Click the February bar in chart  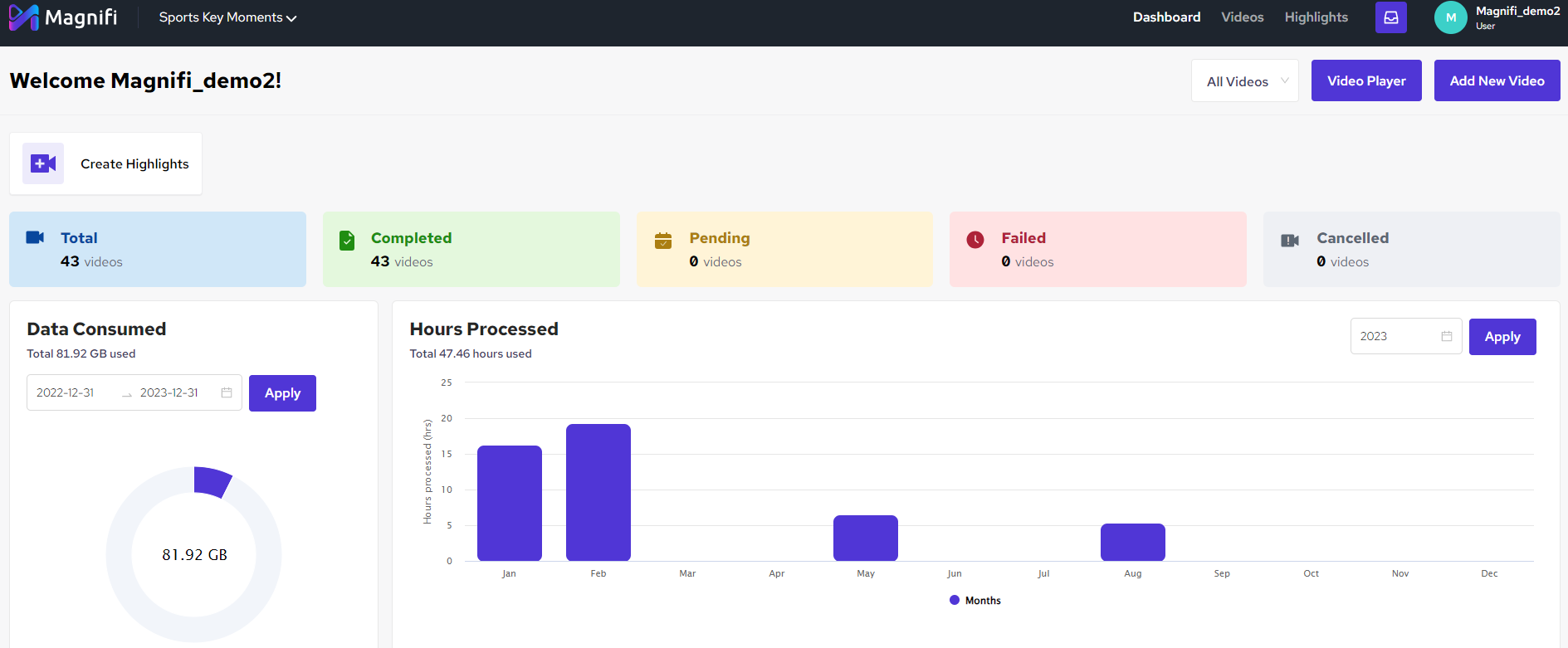click(x=598, y=493)
